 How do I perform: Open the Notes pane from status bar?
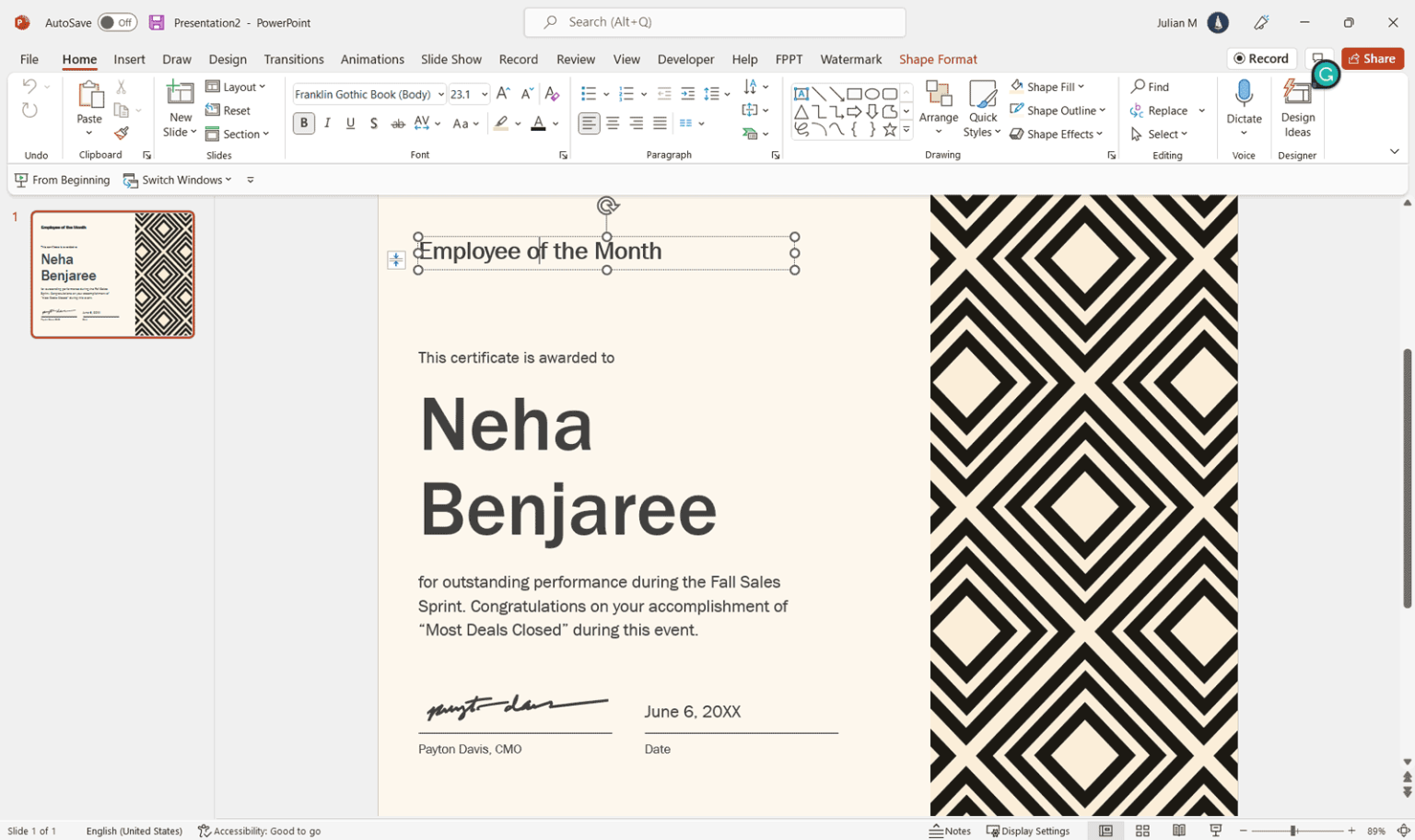tap(950, 830)
